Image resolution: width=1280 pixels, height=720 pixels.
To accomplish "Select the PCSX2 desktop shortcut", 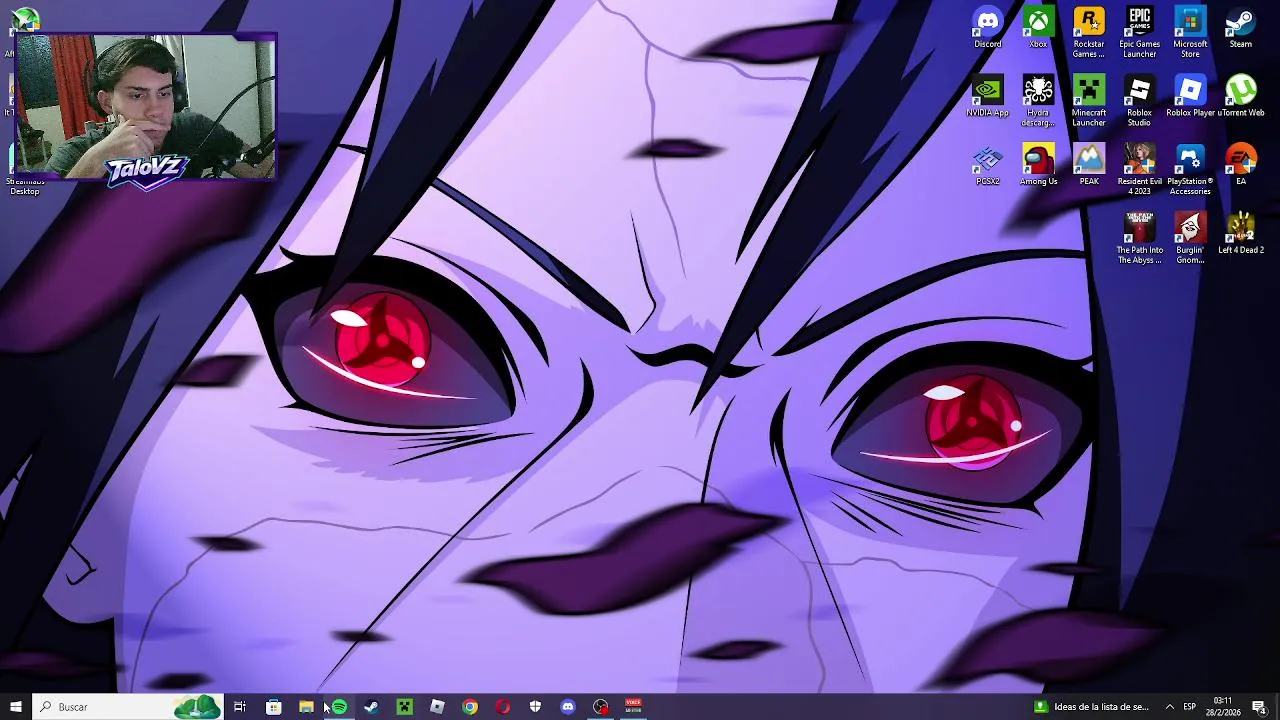I will (x=987, y=165).
